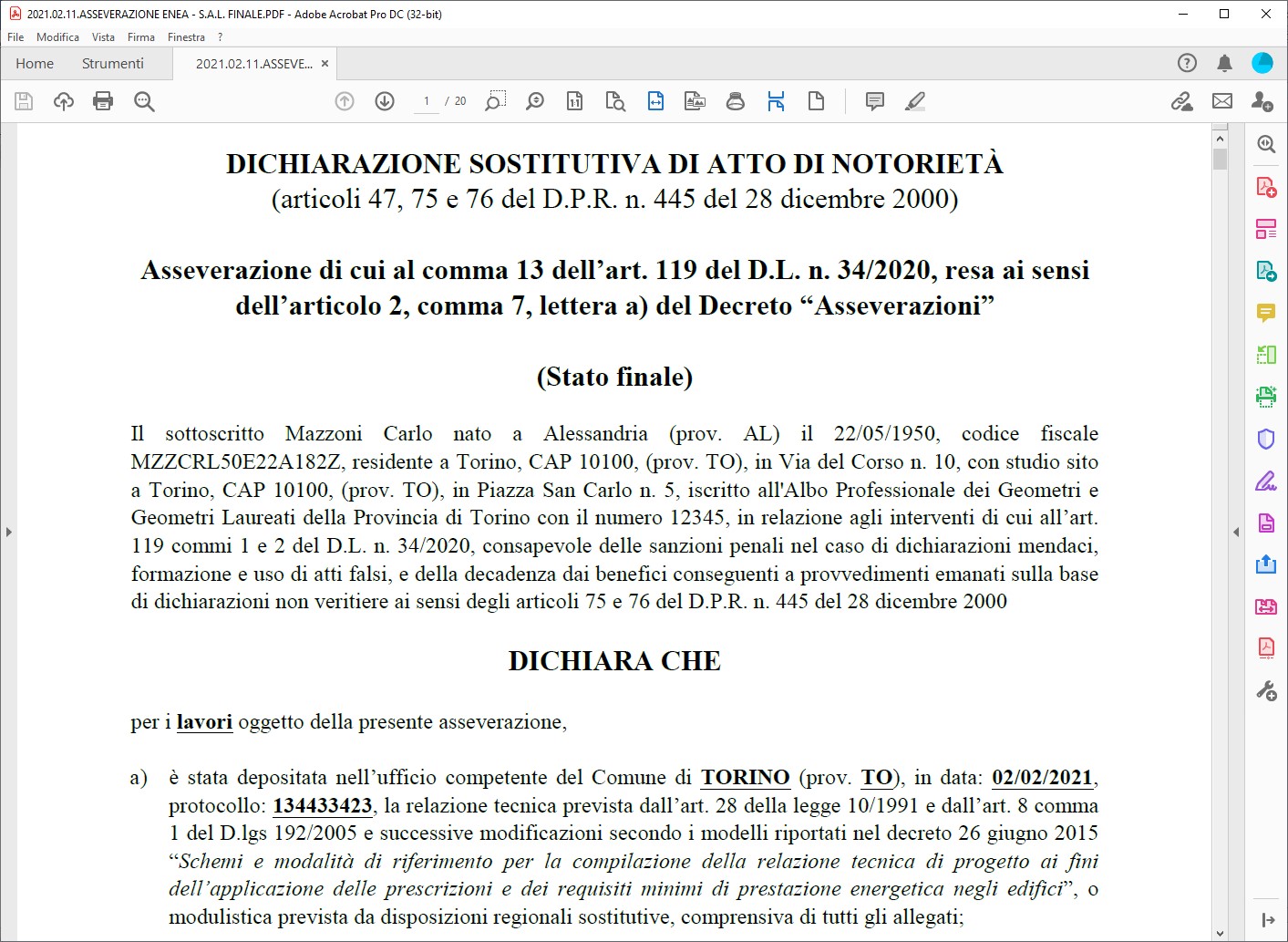Toggle fit one full page view

pos(816,101)
